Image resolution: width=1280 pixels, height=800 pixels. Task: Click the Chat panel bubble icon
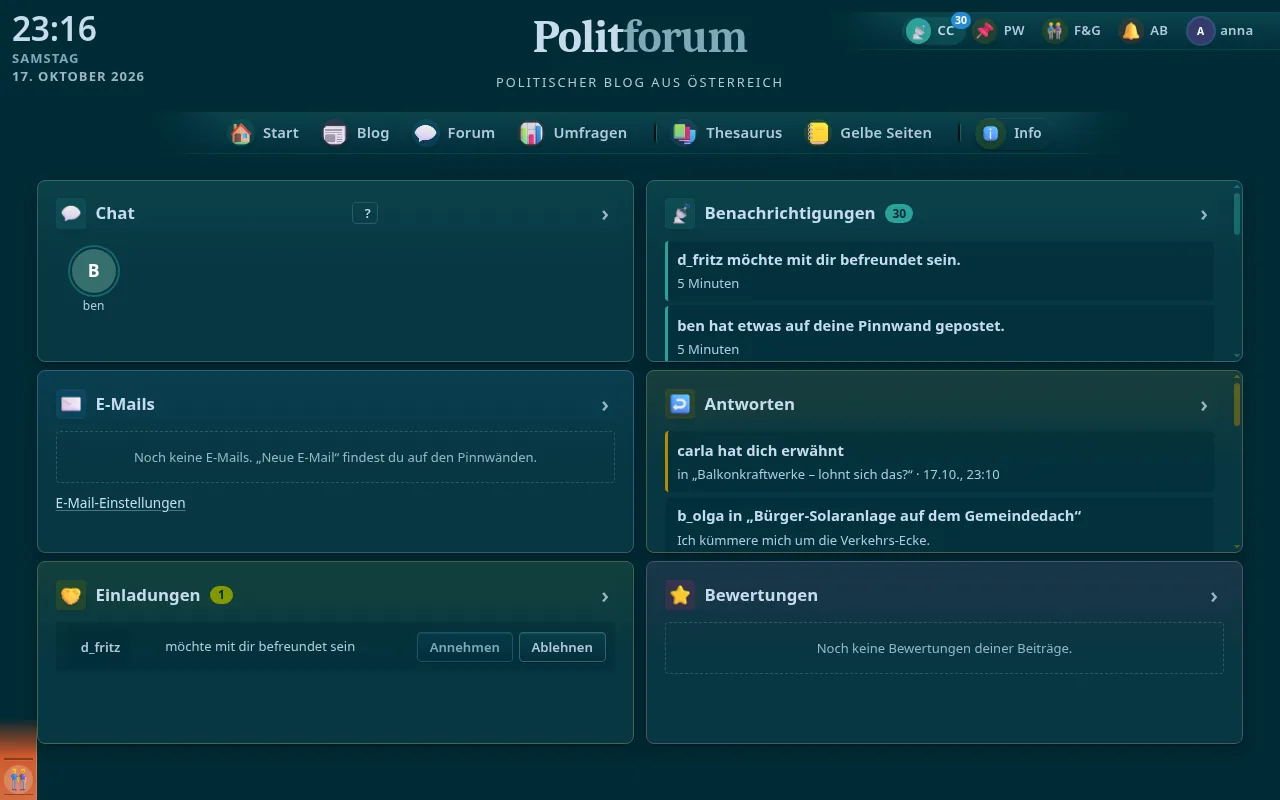tap(71, 213)
